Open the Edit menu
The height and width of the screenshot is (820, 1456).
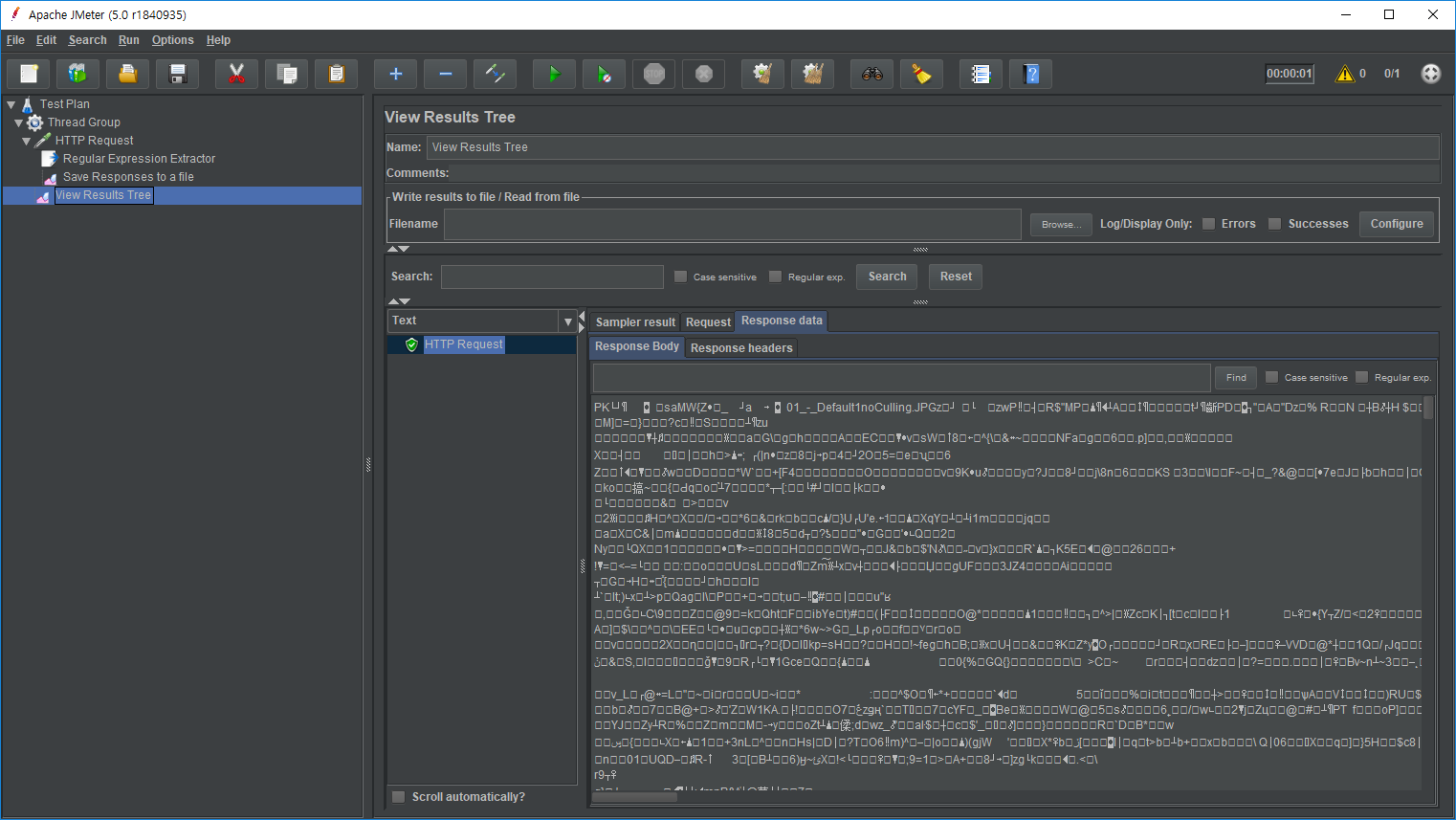tap(46, 40)
